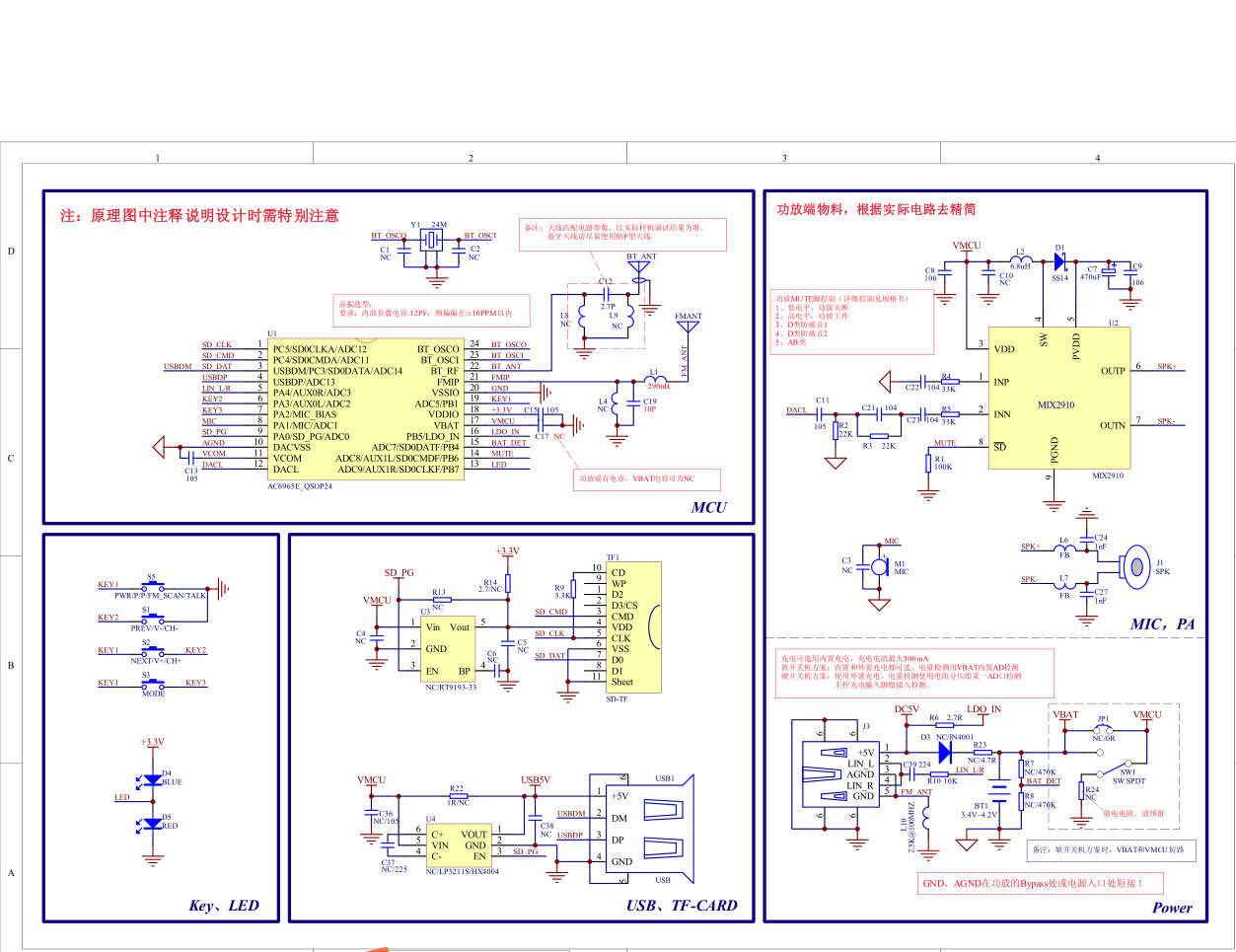Screen dimensions: 1236x952
Task: Click the +3.3V label above the LEDs
Action: click(x=152, y=742)
